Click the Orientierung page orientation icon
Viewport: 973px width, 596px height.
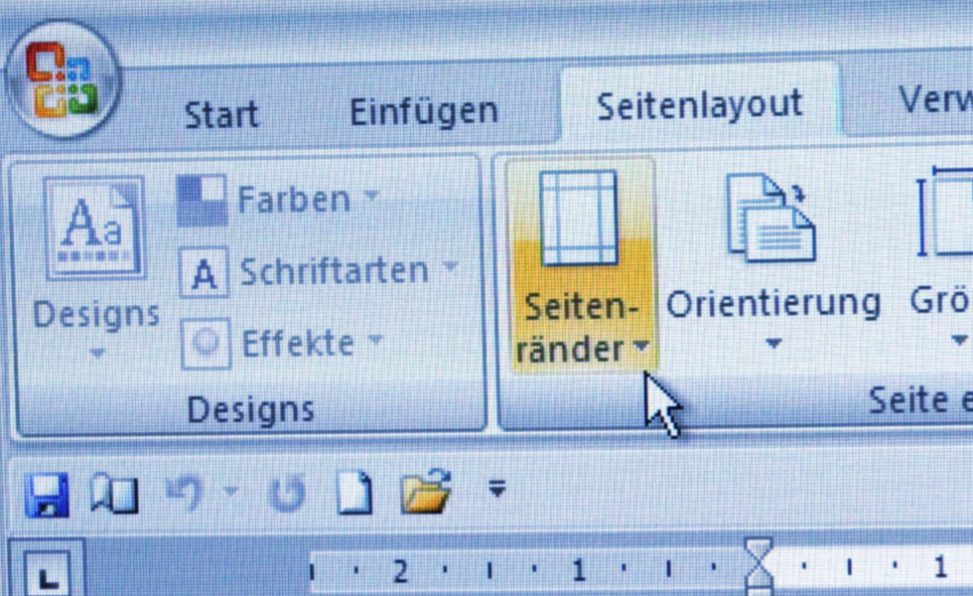click(771, 217)
